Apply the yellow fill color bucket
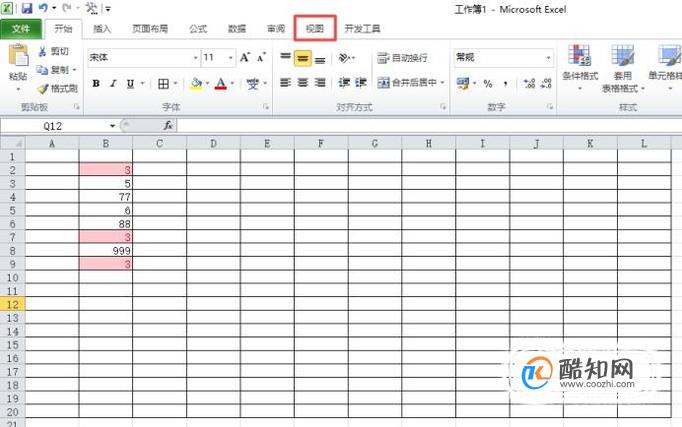 pyautogui.click(x=196, y=83)
